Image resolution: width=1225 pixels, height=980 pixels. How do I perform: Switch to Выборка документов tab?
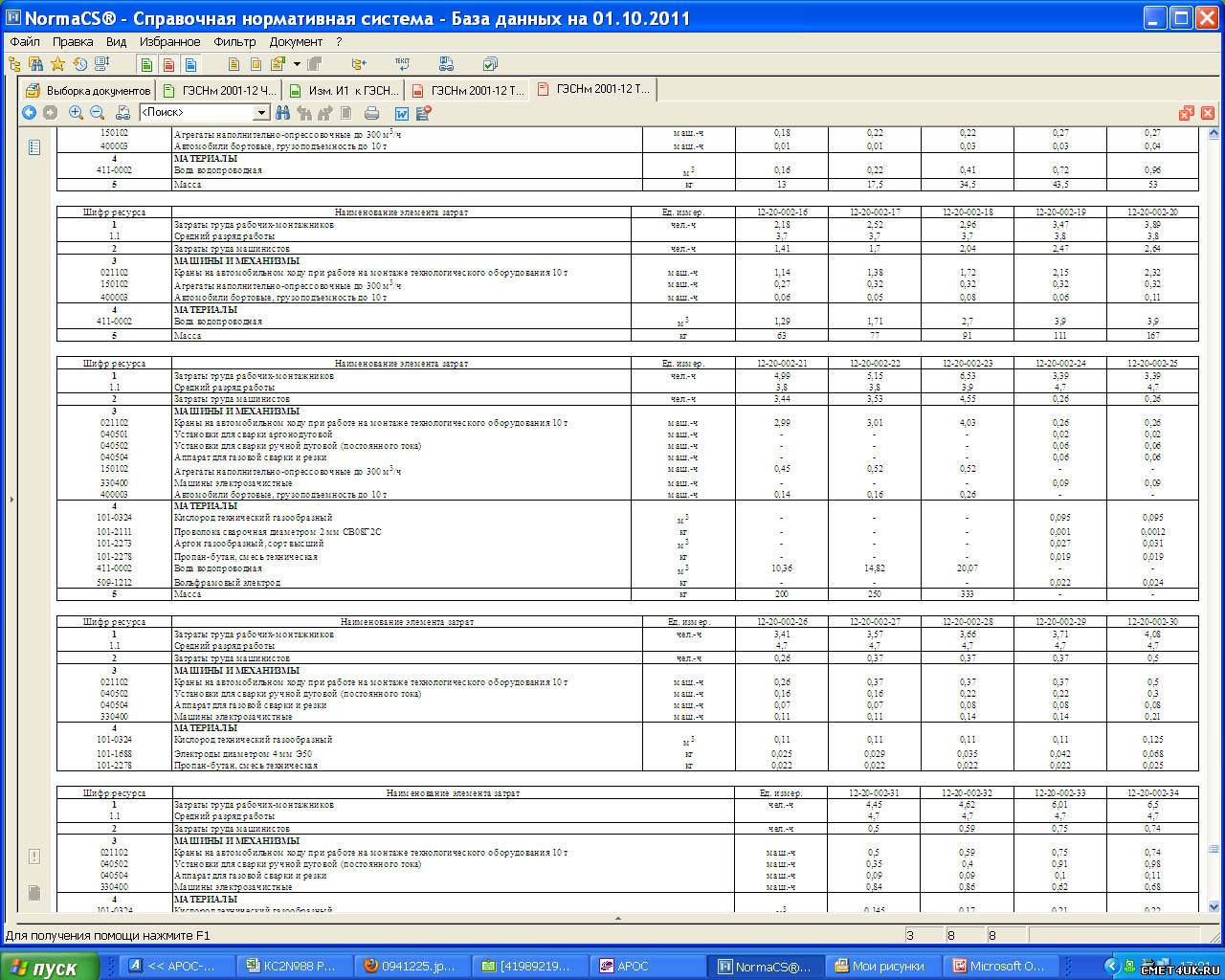click(88, 90)
